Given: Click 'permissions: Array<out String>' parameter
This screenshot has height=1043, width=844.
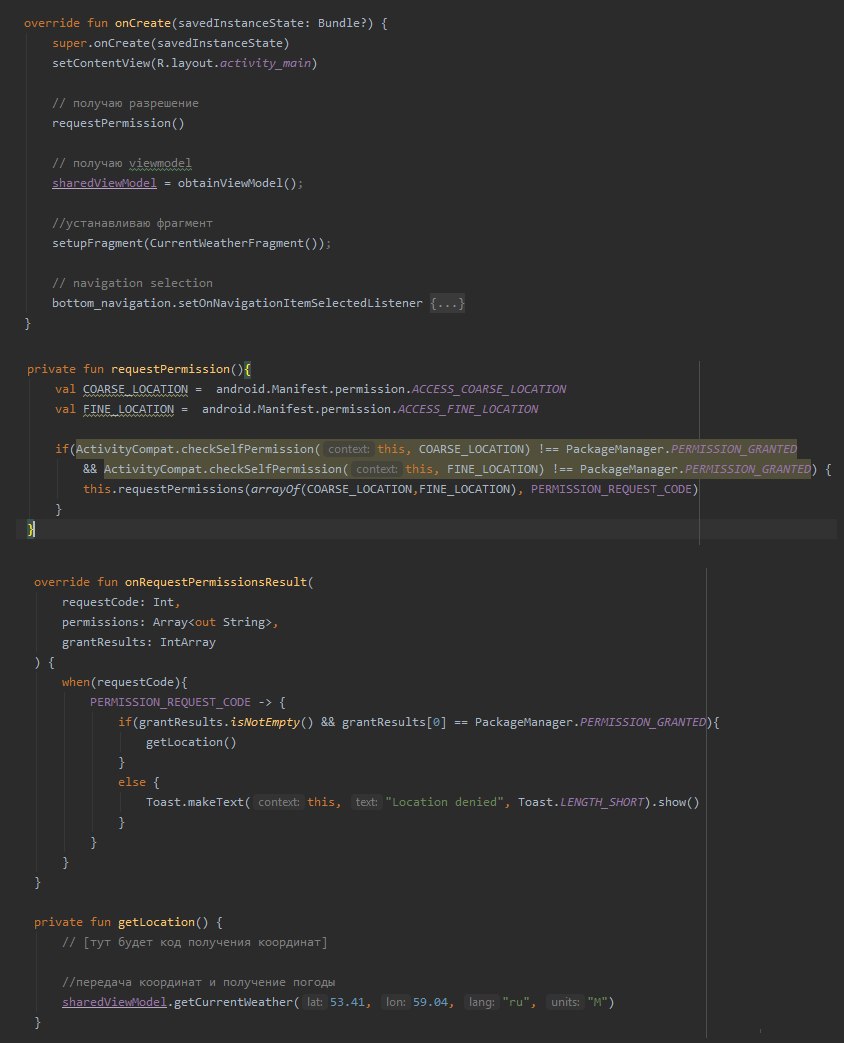Looking at the screenshot, I should 167,622.
